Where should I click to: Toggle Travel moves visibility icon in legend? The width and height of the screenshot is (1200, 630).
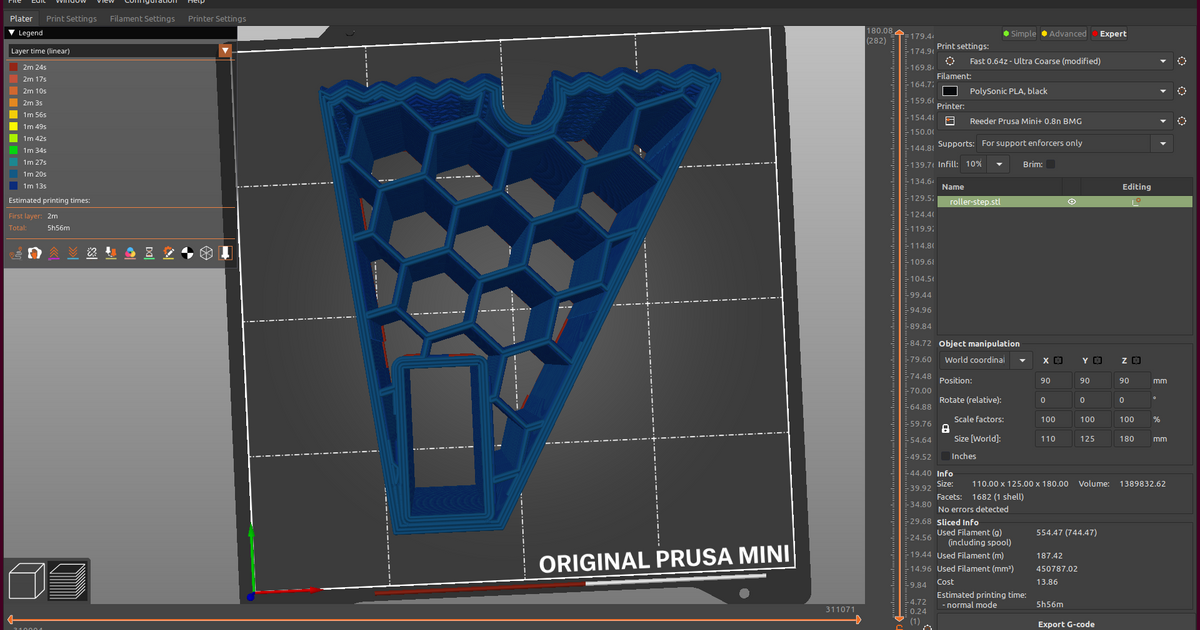click(x=17, y=253)
